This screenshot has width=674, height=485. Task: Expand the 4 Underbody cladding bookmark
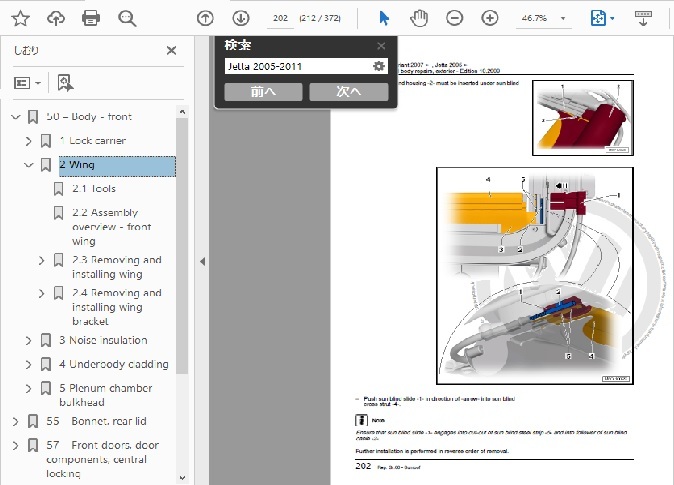coord(28,365)
